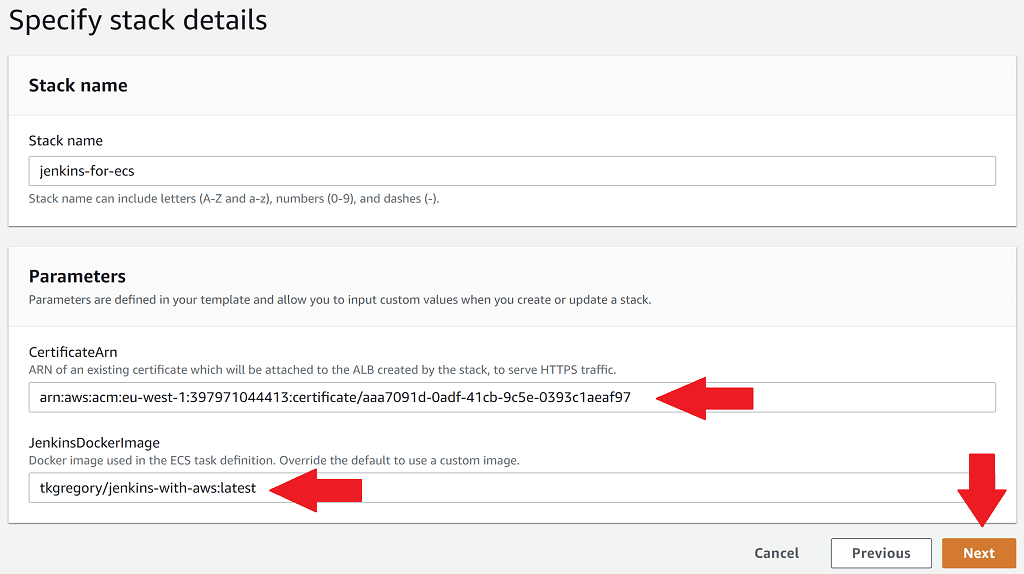1024x574 pixels.
Task: Click the stack name allowed-characters hint text
Action: coord(234,198)
